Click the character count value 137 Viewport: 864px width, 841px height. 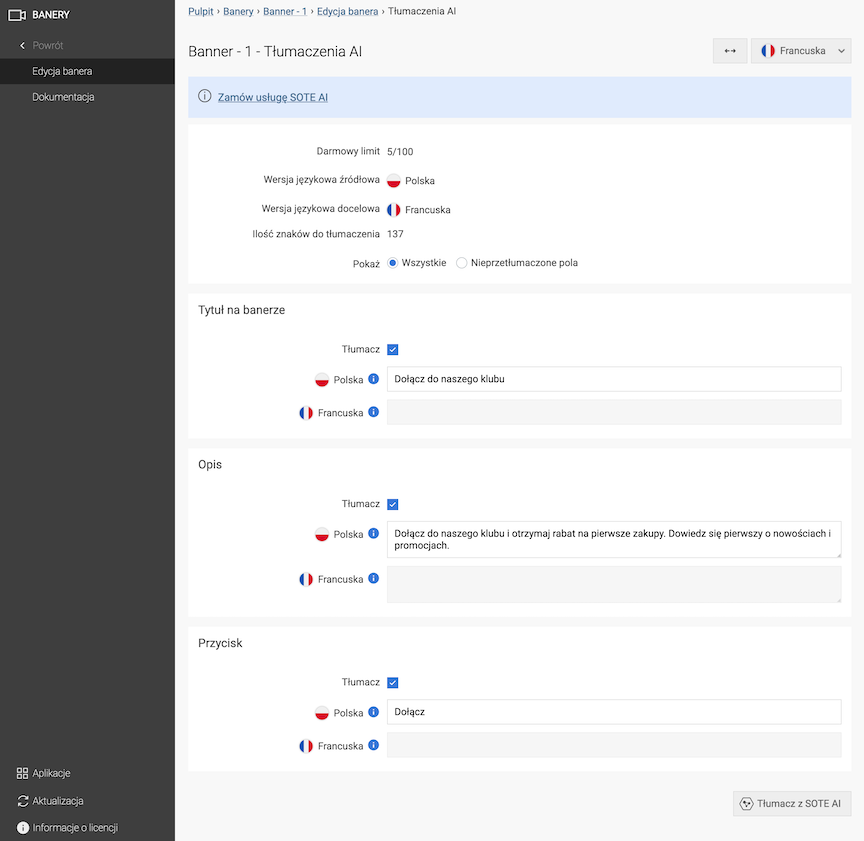[395, 234]
